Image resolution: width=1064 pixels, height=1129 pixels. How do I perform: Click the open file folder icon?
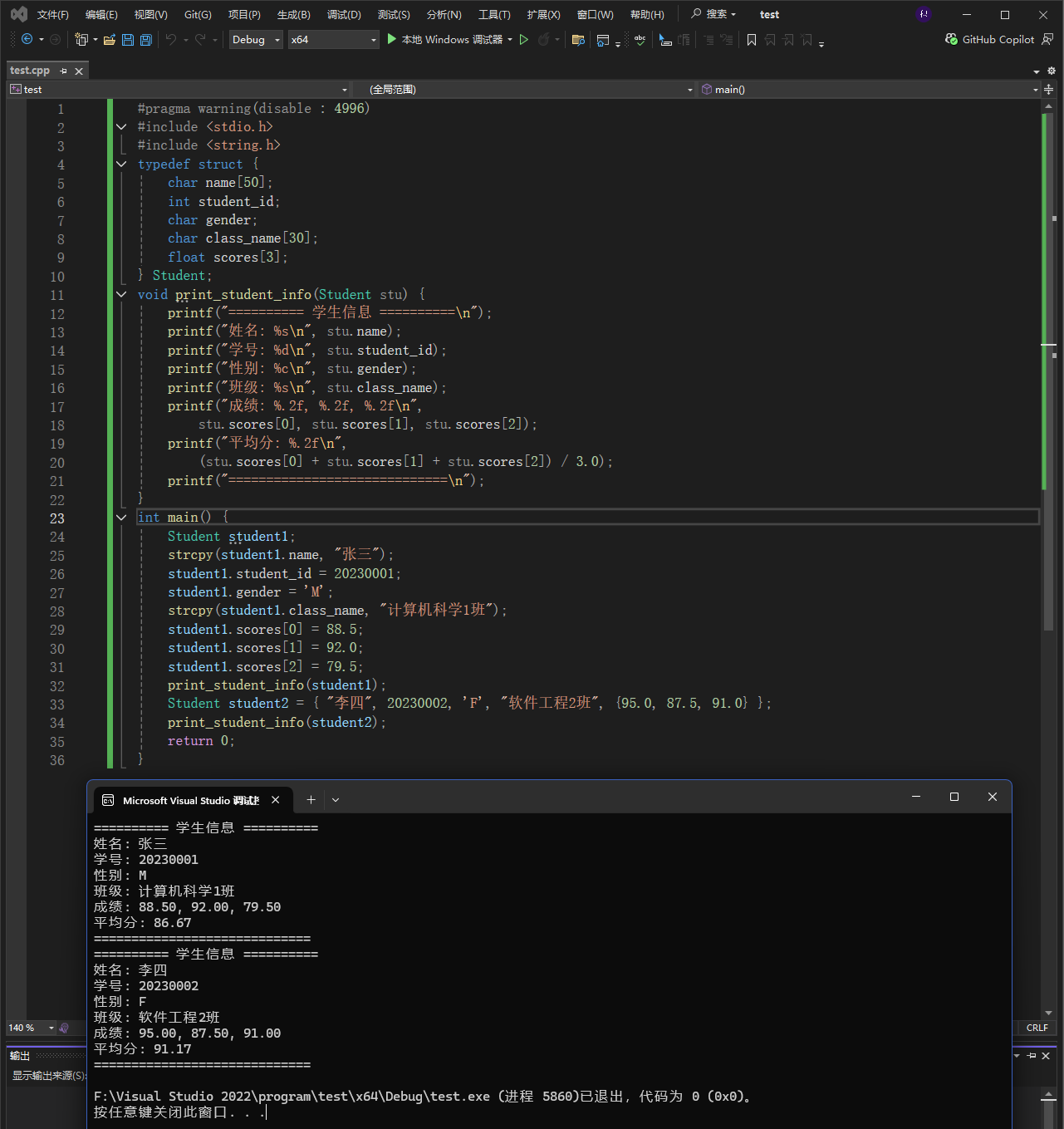(110, 39)
